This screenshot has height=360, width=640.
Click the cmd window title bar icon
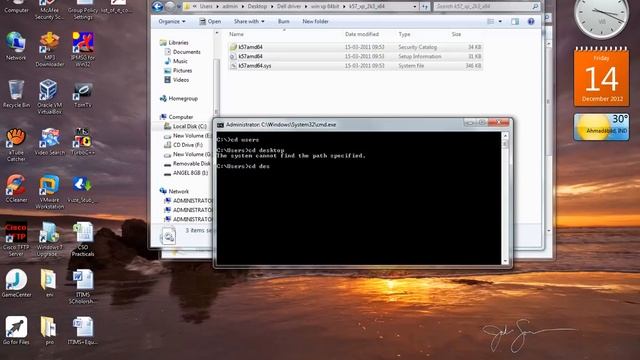220,125
